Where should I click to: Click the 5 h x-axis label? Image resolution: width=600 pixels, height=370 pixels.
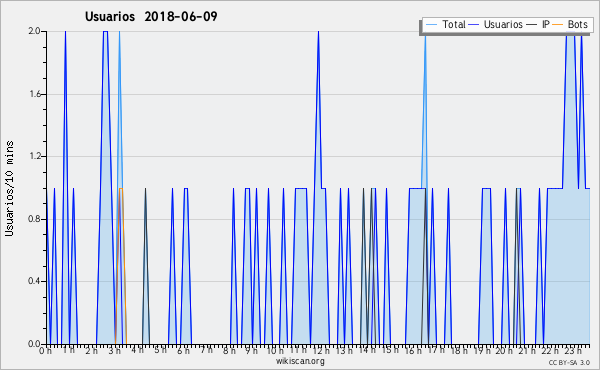(160, 350)
